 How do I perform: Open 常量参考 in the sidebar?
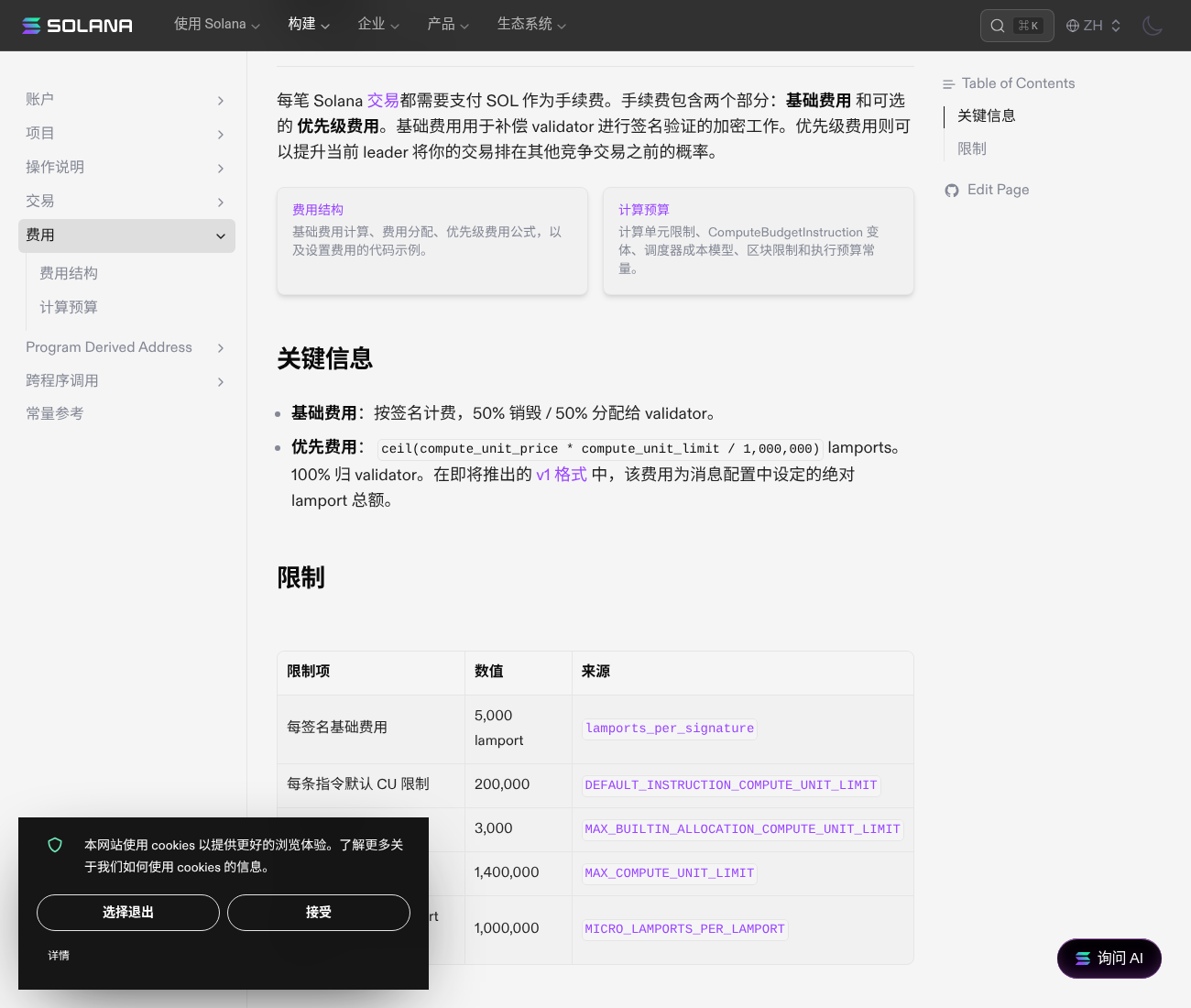pyautogui.click(x=55, y=414)
